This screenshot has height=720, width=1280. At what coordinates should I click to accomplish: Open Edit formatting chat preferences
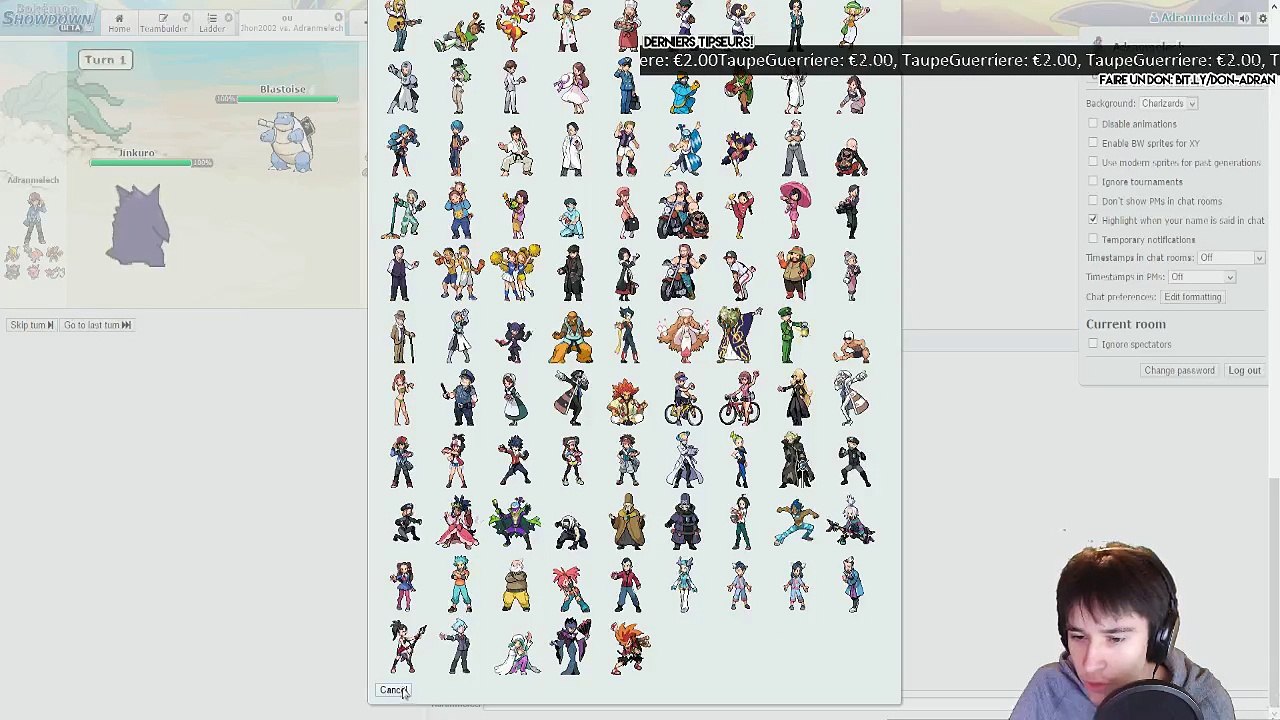coord(1192,297)
